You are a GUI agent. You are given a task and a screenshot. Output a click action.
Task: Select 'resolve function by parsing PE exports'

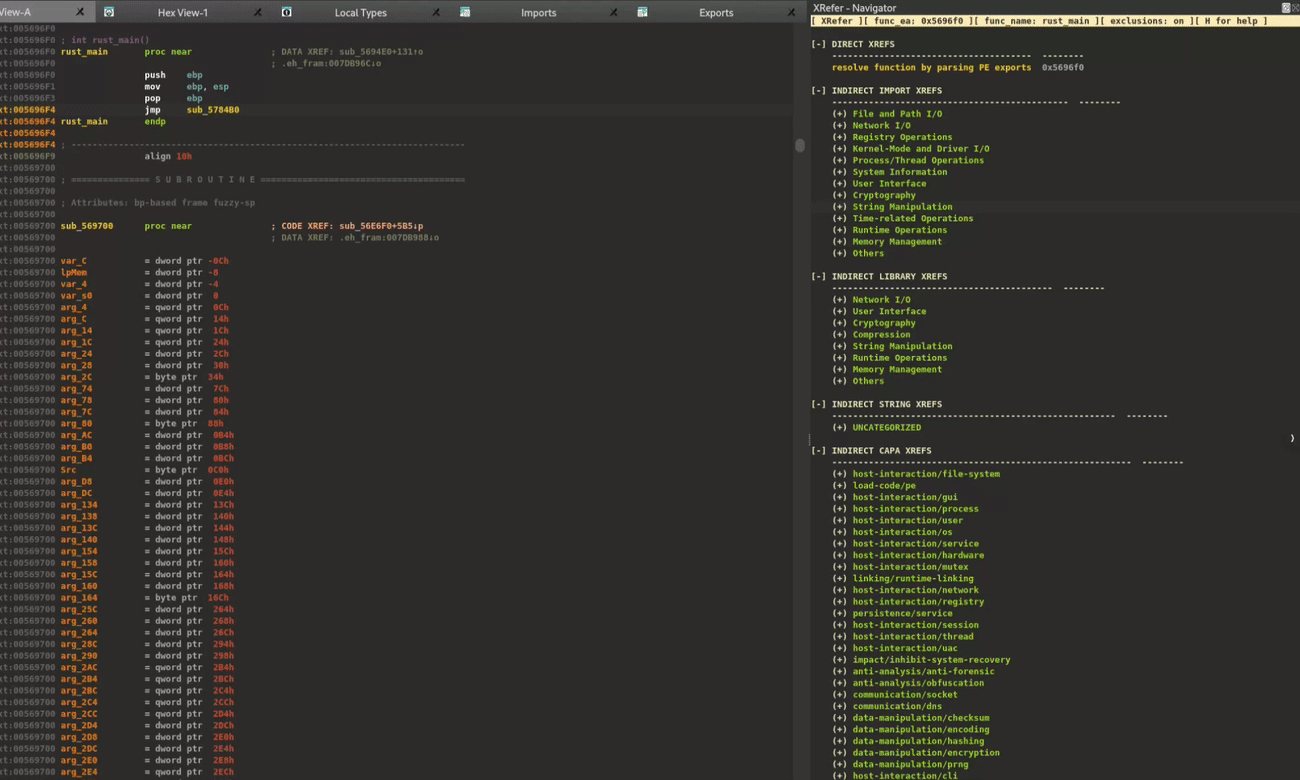pos(931,68)
